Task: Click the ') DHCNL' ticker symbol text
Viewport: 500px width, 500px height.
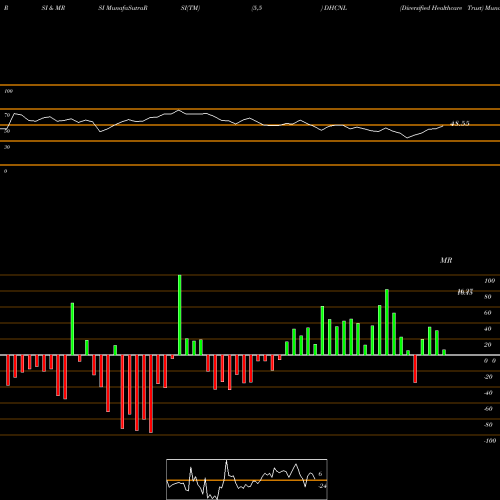Action: (x=334, y=8)
